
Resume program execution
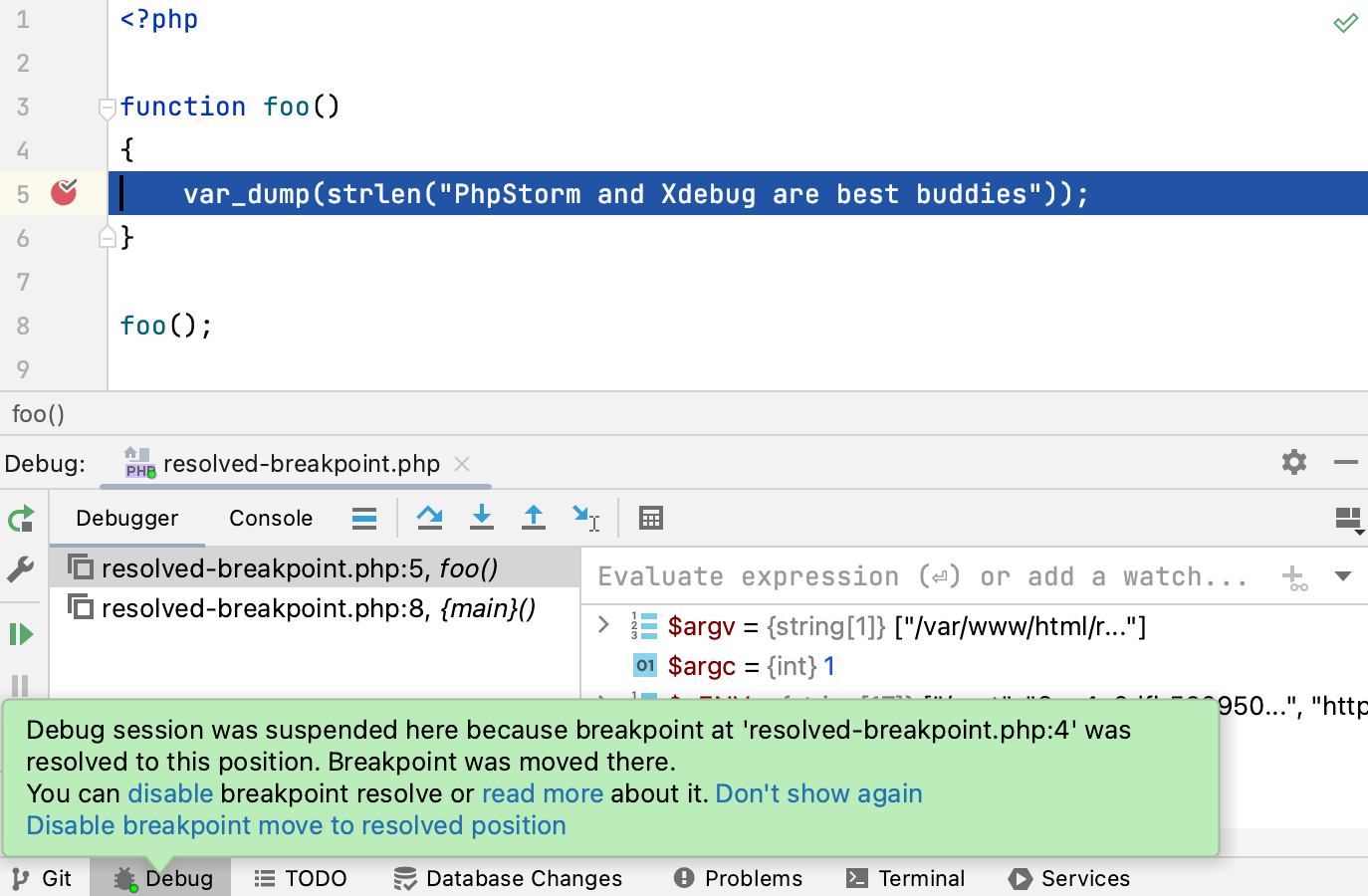[x=21, y=634]
